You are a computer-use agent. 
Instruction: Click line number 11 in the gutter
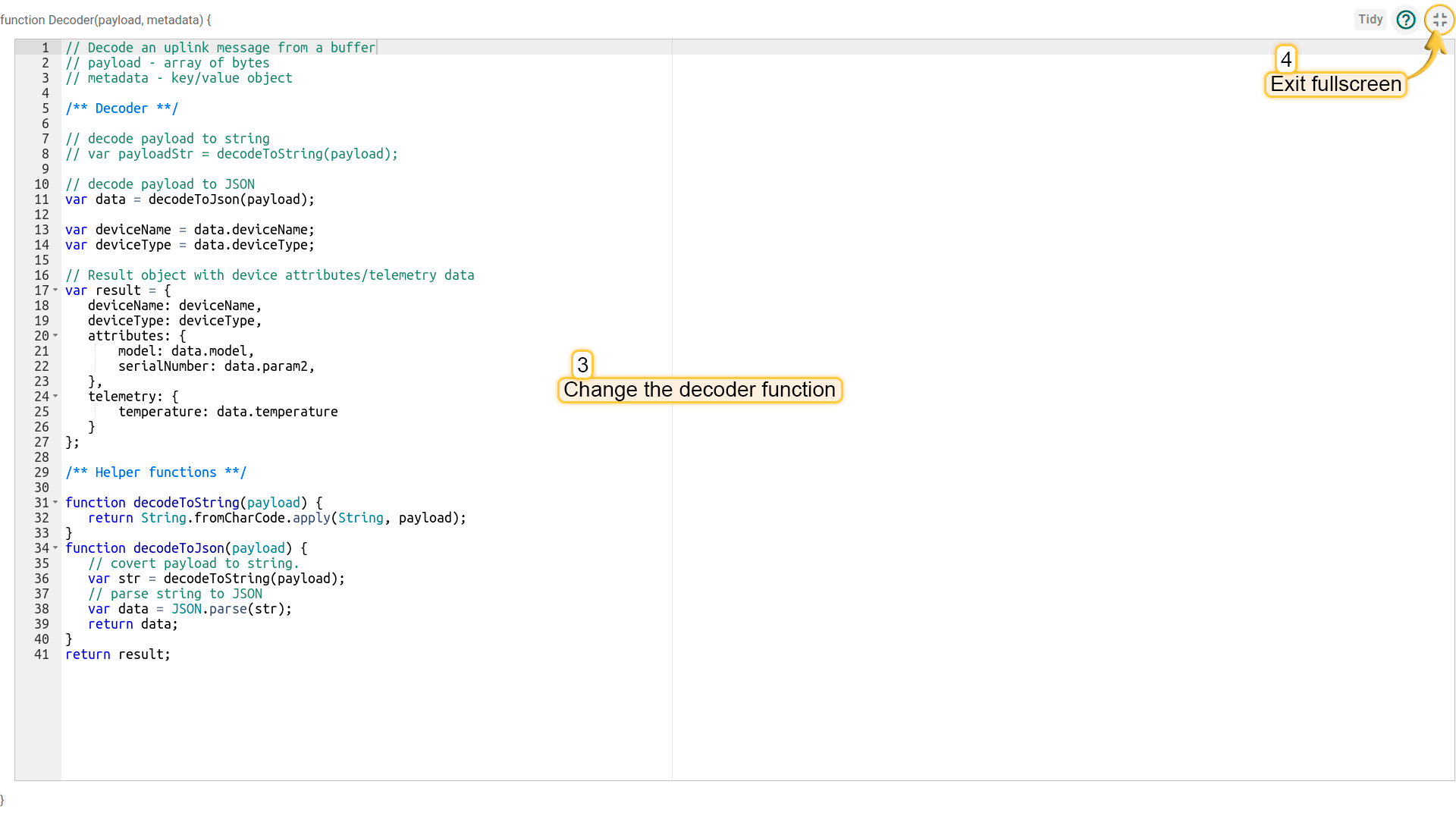(42, 199)
